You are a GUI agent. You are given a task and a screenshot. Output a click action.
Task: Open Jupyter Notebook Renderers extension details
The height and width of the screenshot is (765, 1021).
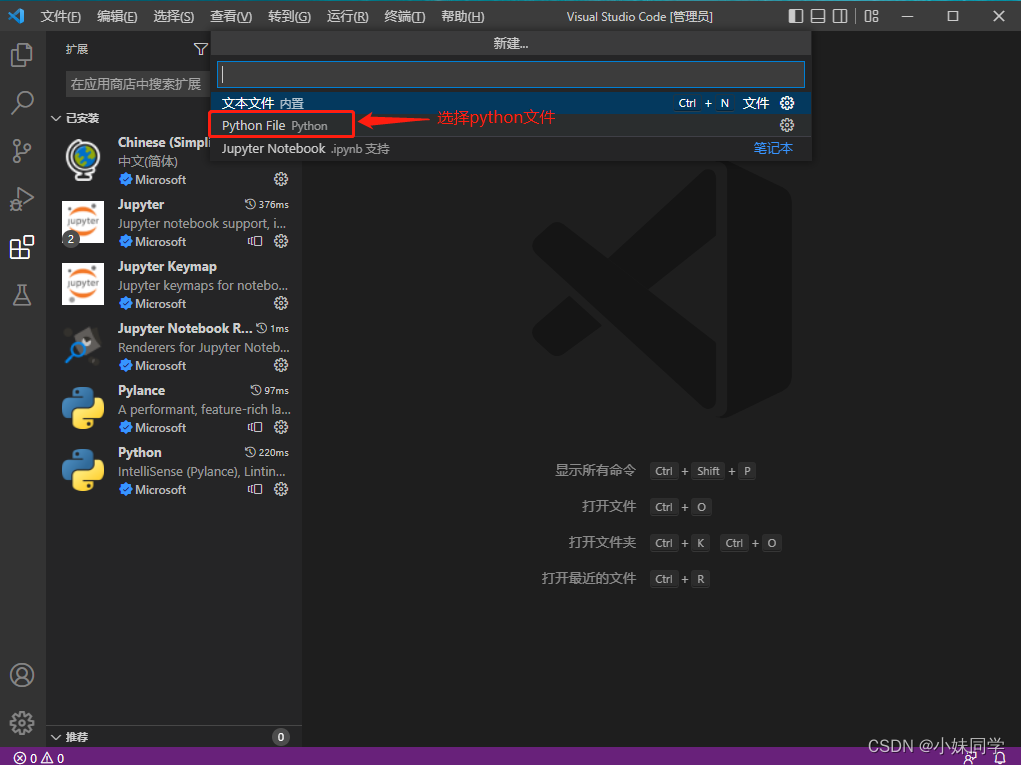pos(175,346)
